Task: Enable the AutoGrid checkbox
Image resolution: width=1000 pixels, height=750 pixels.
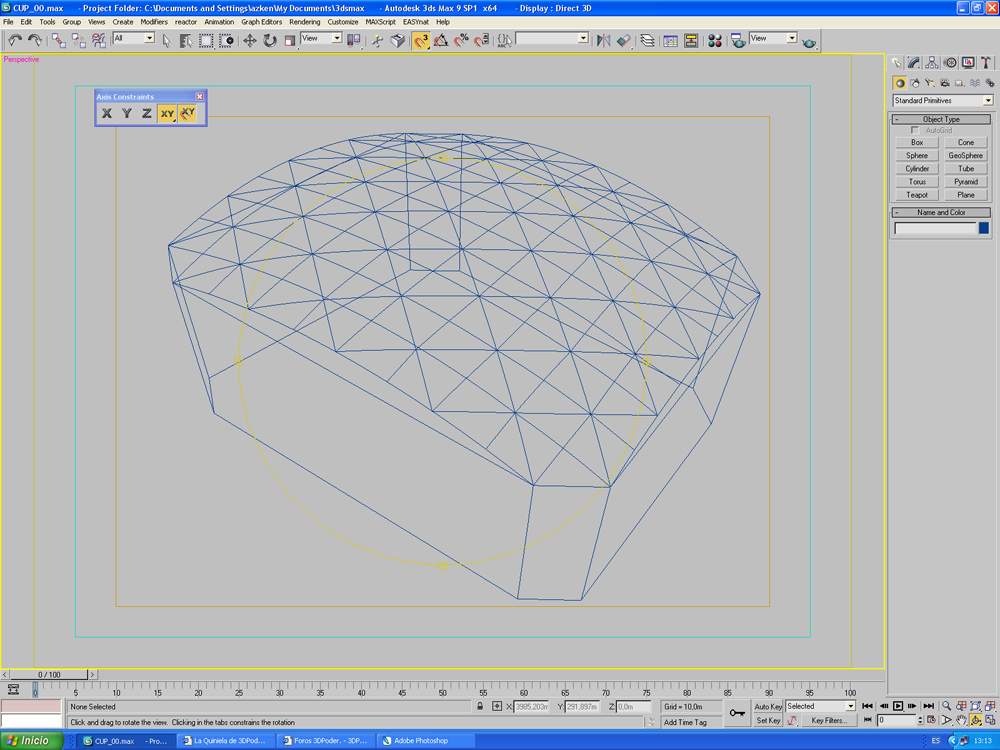Action: (x=915, y=131)
